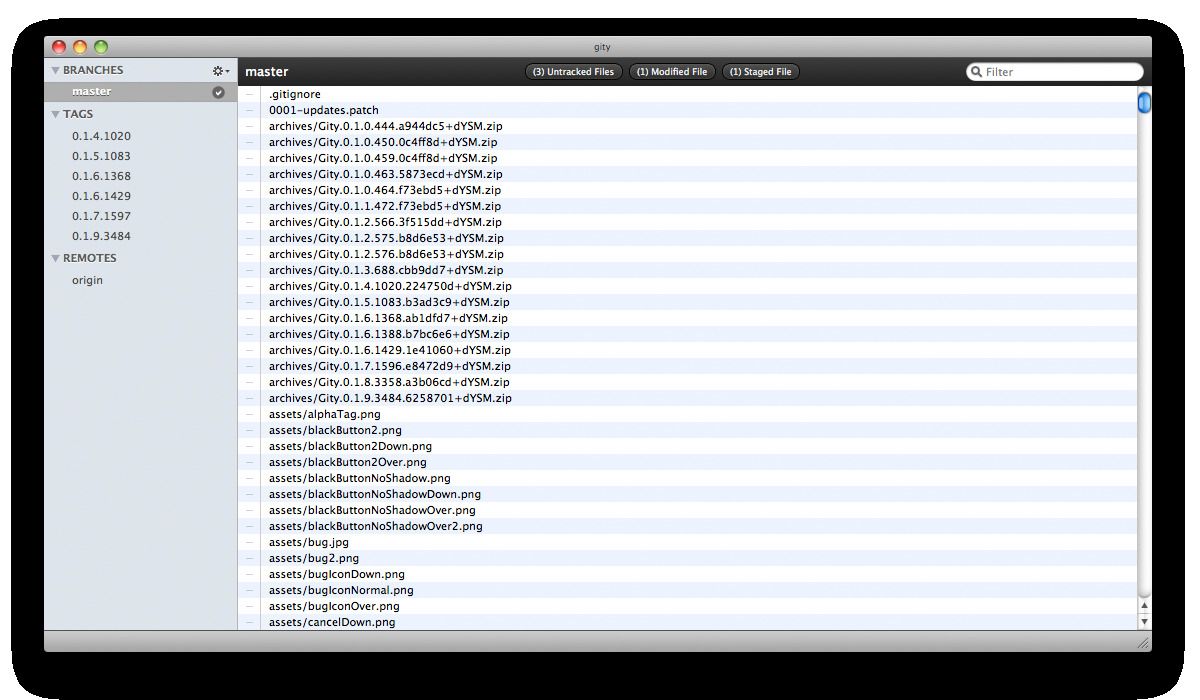Toggle the (3) Untracked Files filter
The width and height of the screenshot is (1200, 700).
click(x=573, y=71)
